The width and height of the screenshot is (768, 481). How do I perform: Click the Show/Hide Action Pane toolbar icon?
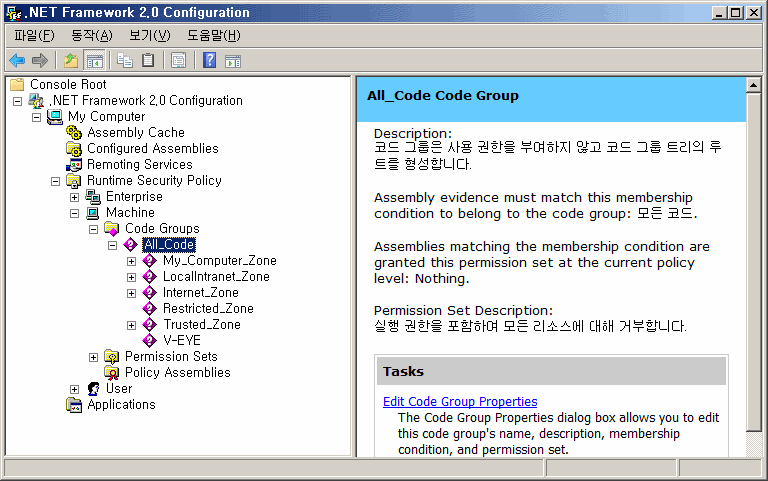[x=233, y=61]
